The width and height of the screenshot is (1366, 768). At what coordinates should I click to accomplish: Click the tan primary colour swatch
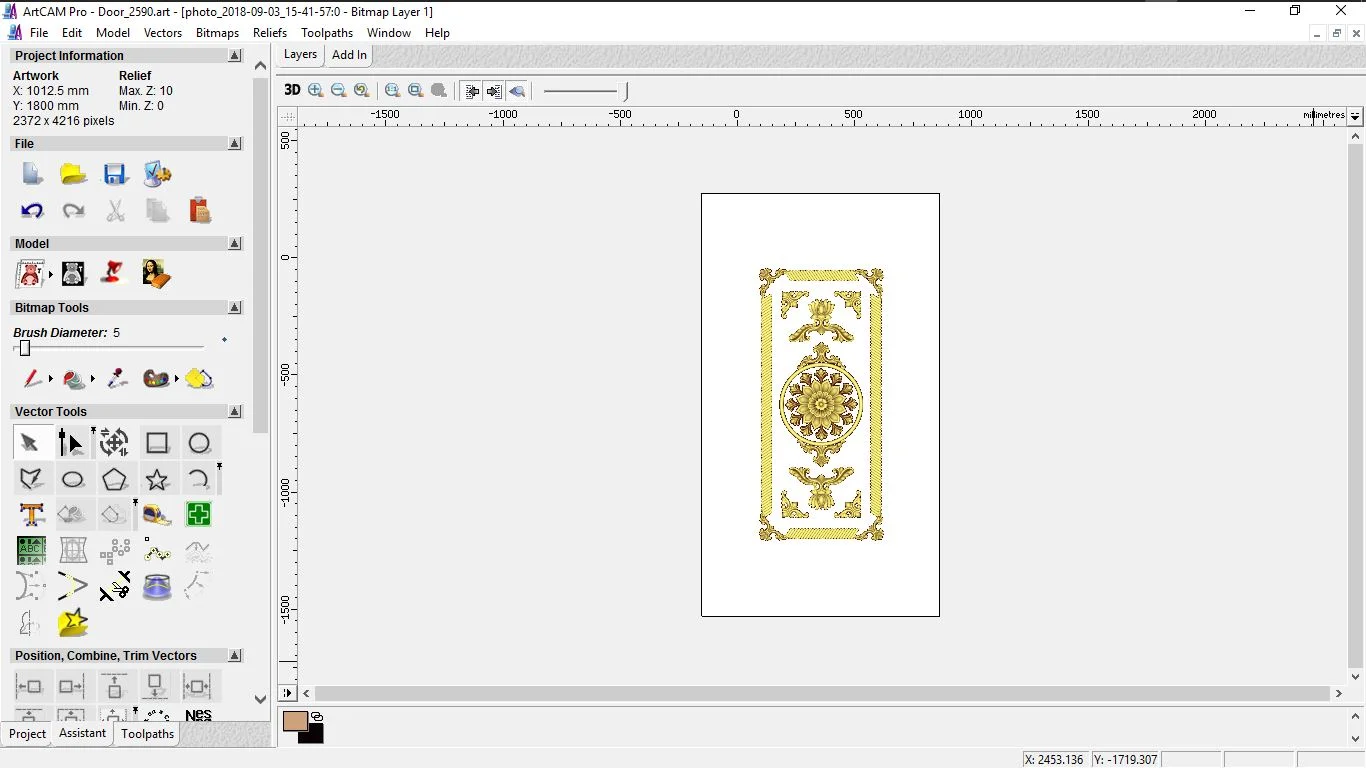click(x=295, y=721)
